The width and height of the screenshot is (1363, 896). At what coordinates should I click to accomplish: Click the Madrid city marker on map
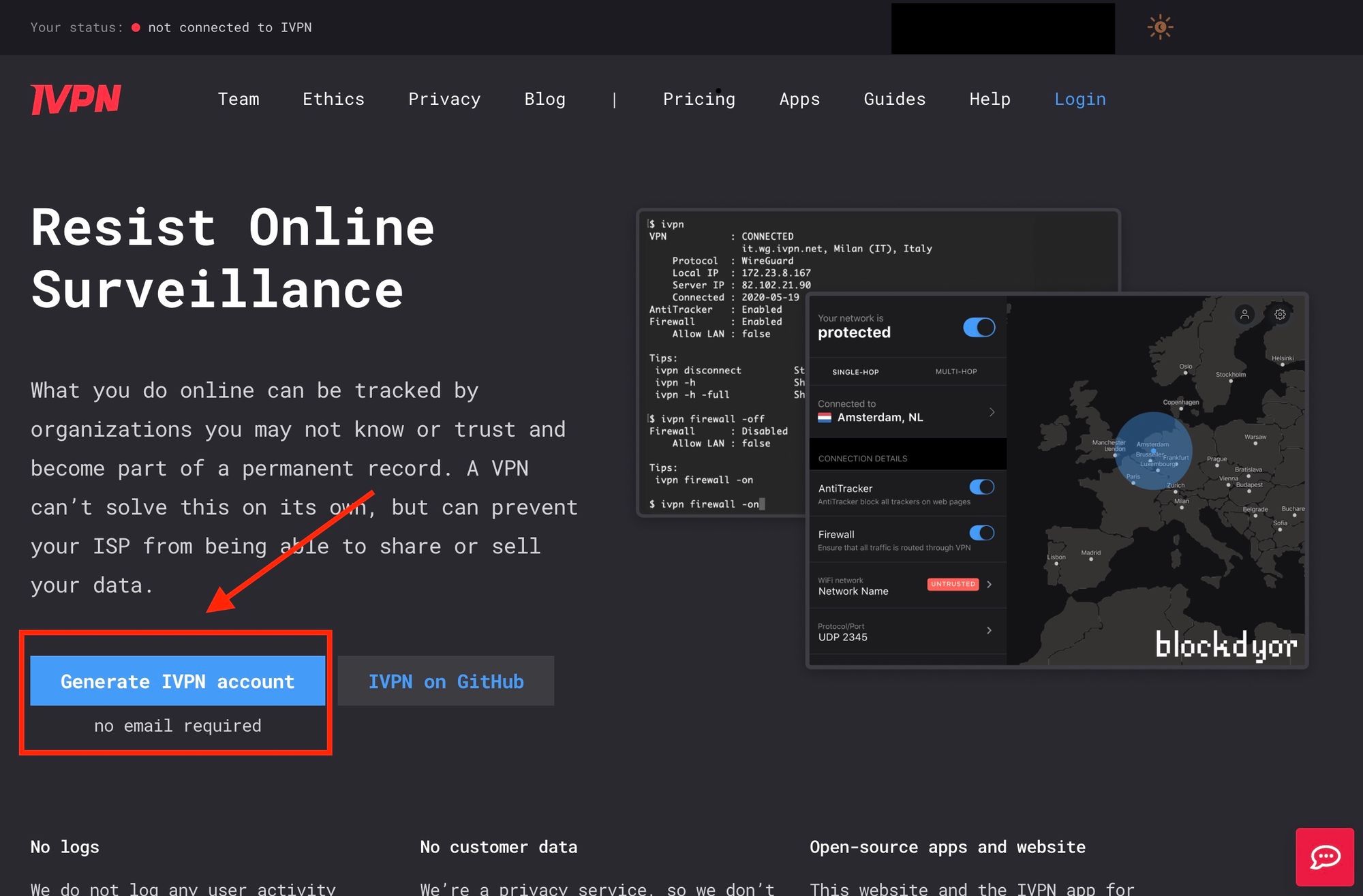coord(1091,559)
